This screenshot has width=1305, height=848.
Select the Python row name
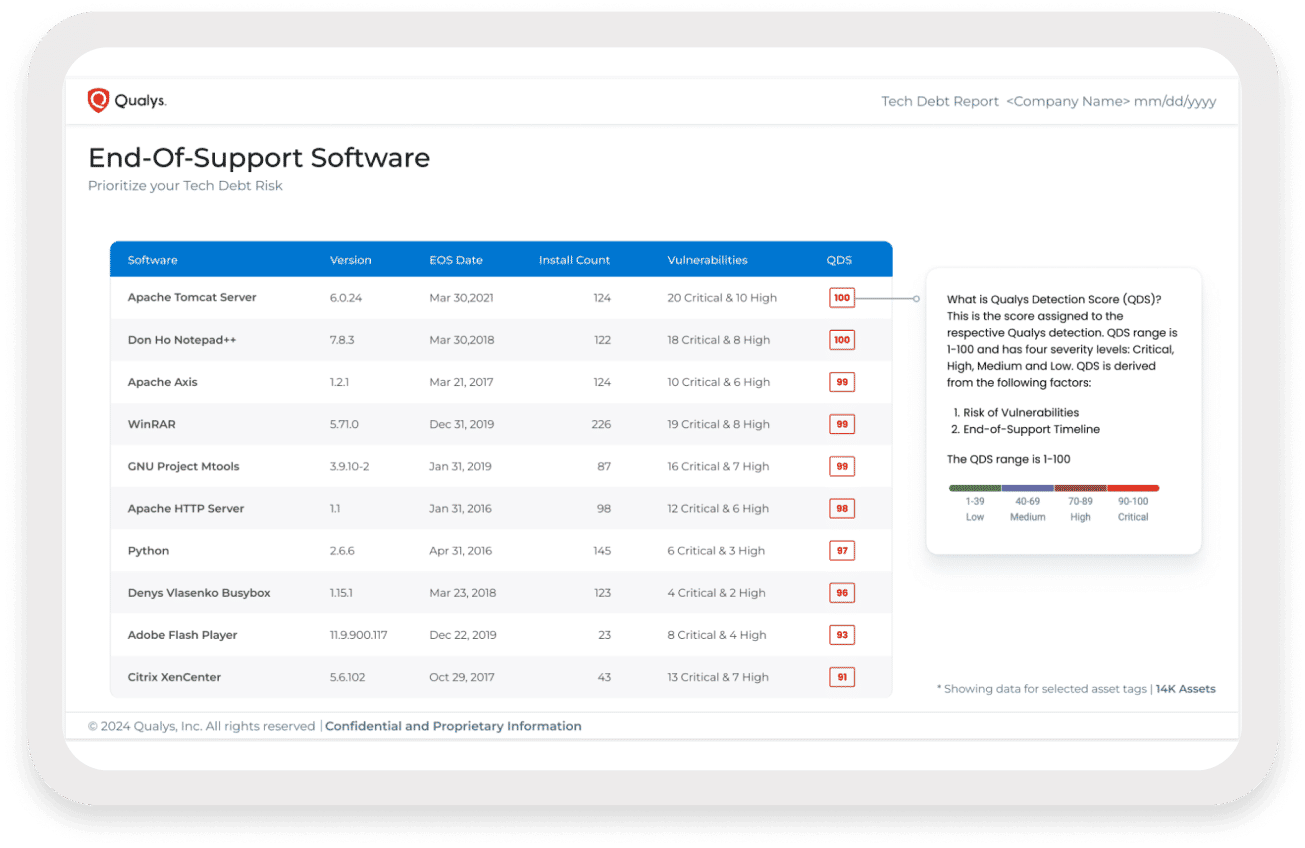tap(149, 551)
